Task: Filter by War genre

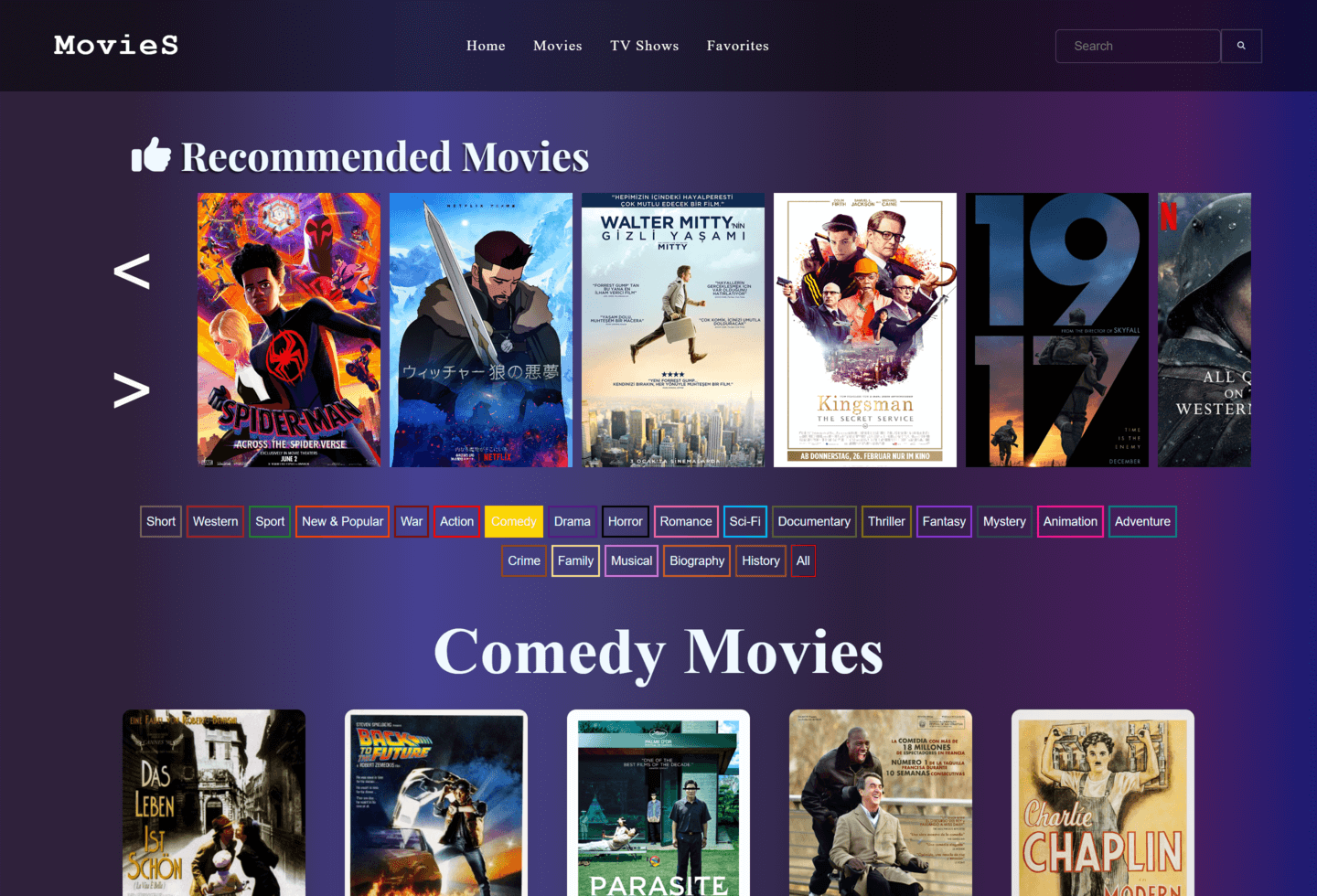Action: pyautogui.click(x=412, y=521)
